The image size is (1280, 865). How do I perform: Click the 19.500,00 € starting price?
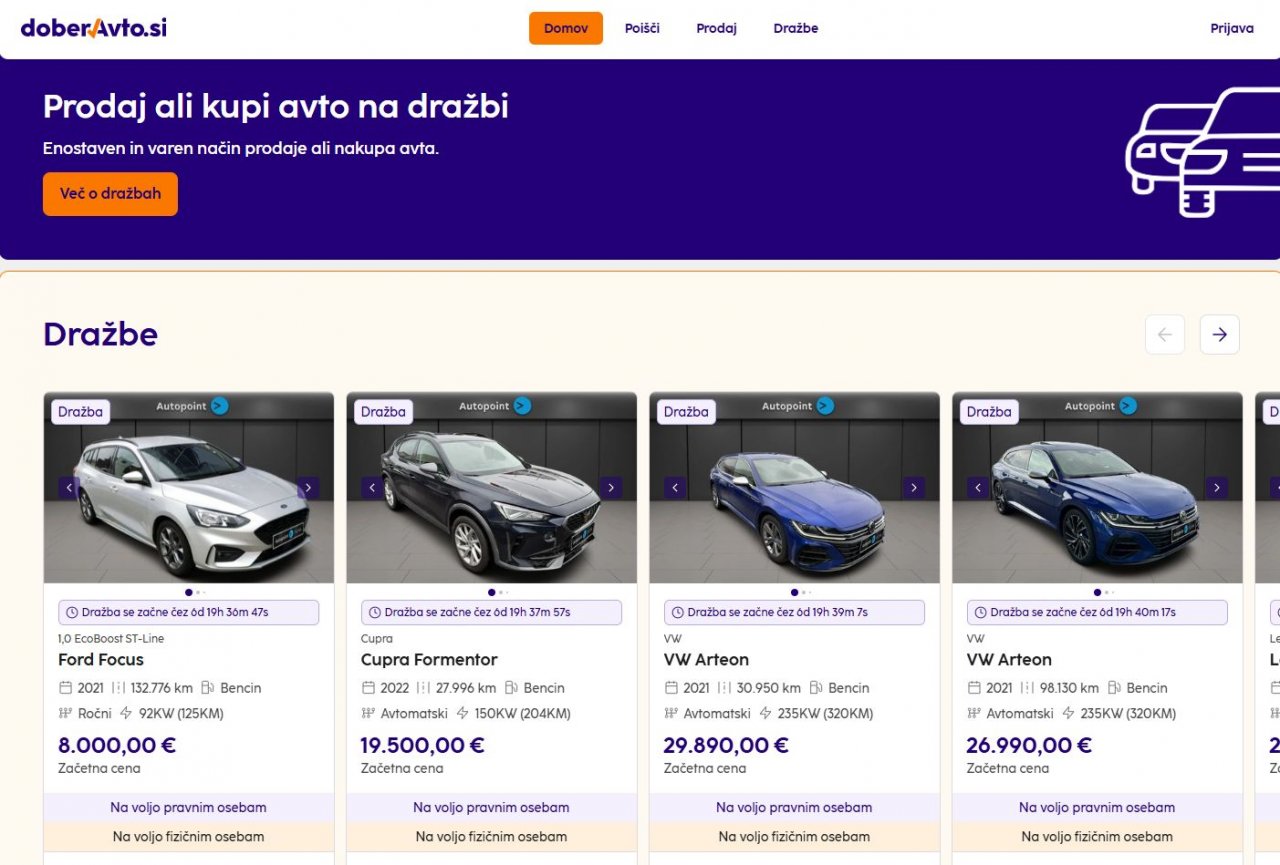(x=423, y=745)
